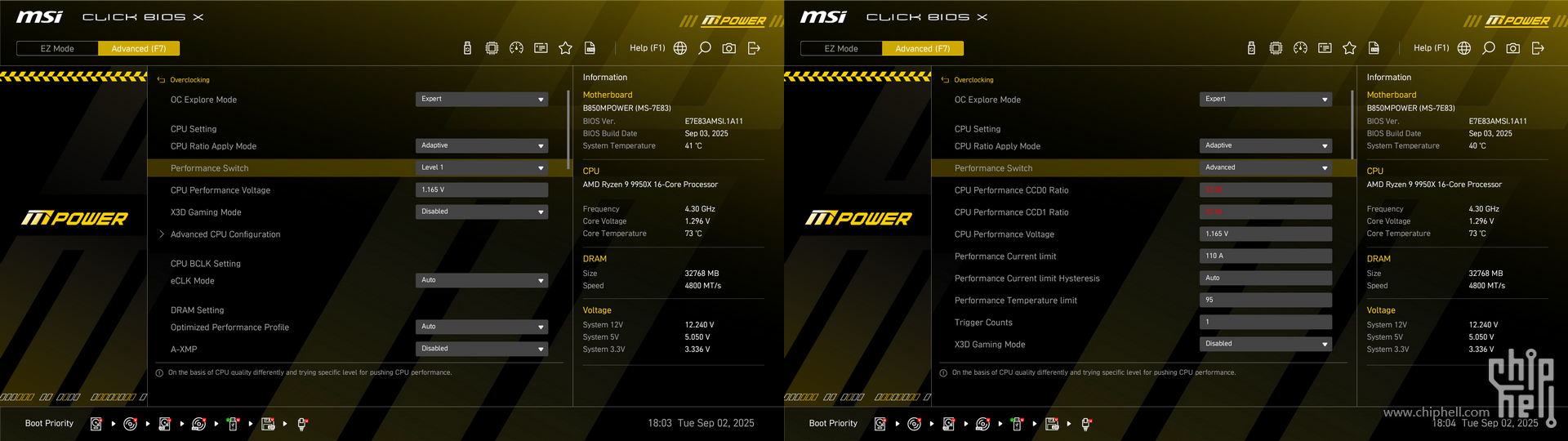Open OC Explore Mode dropdown in right screen
The height and width of the screenshot is (441, 1568).
coord(1266,99)
